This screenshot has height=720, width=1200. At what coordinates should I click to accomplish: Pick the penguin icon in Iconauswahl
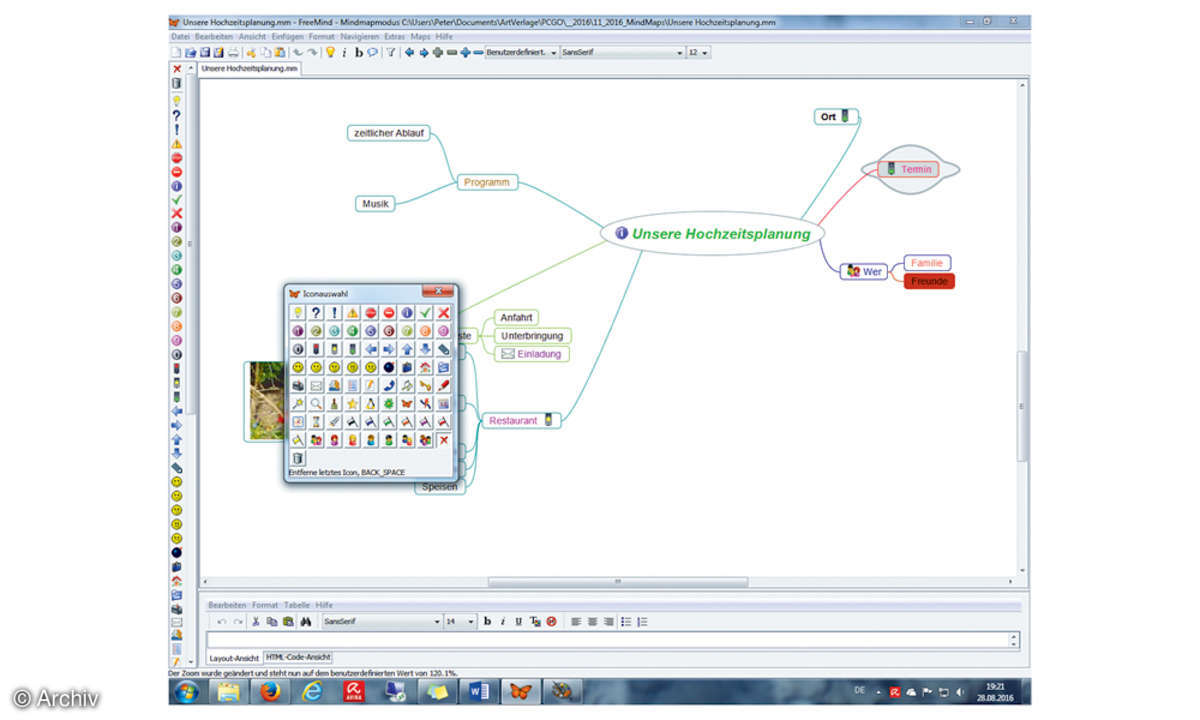pos(371,403)
